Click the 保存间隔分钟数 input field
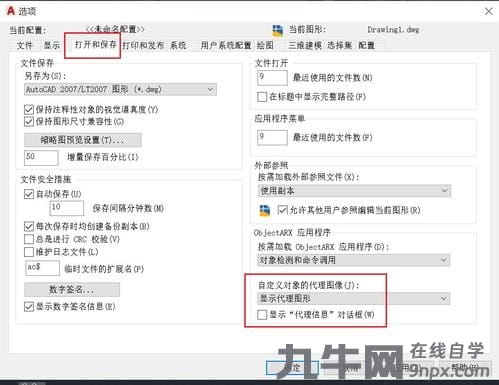Image resolution: width=499 pixels, height=385 pixels. point(66,208)
